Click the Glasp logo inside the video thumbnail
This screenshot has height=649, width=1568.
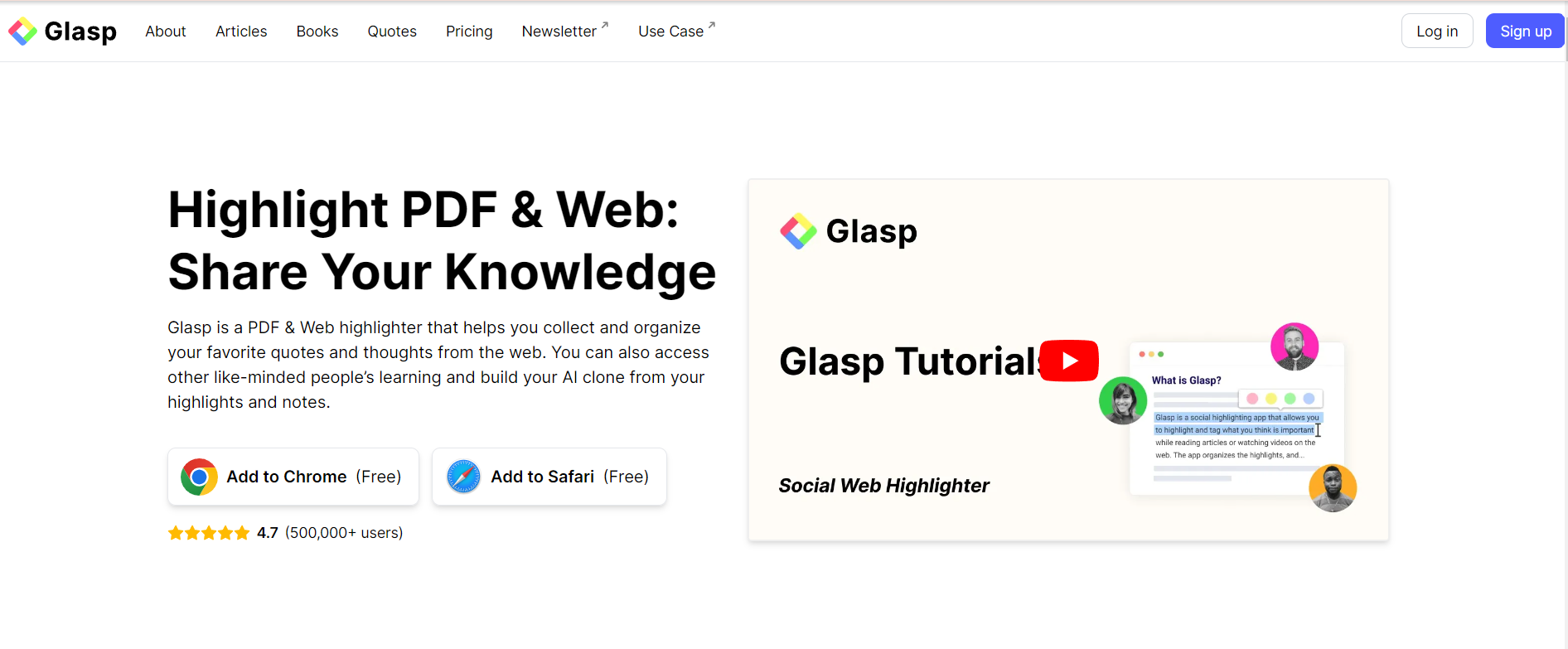pos(849,231)
